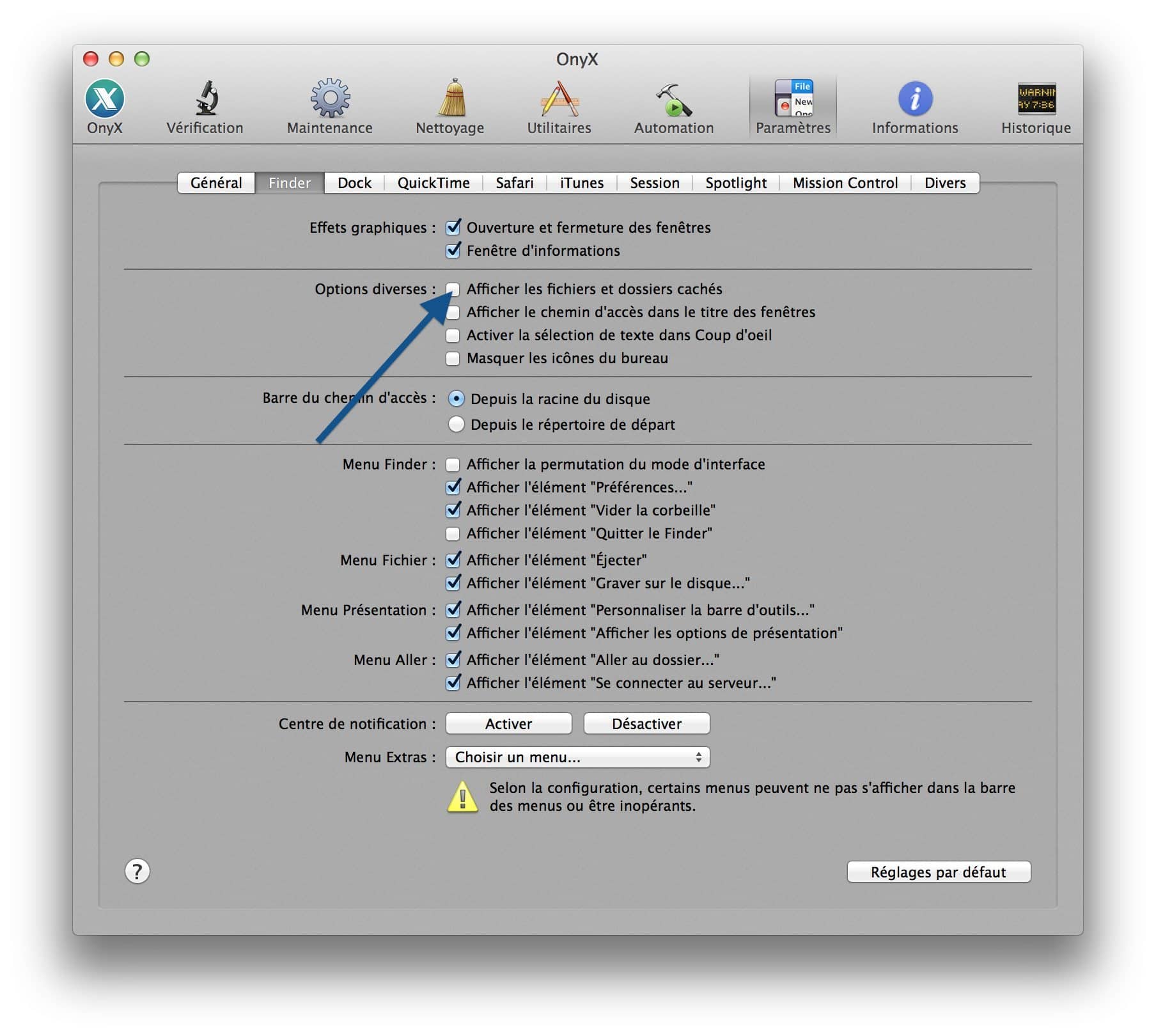The width and height of the screenshot is (1156, 1036).
Task: Enable chemin d'accès dans le titre des fenêtres
Action: coord(453,312)
